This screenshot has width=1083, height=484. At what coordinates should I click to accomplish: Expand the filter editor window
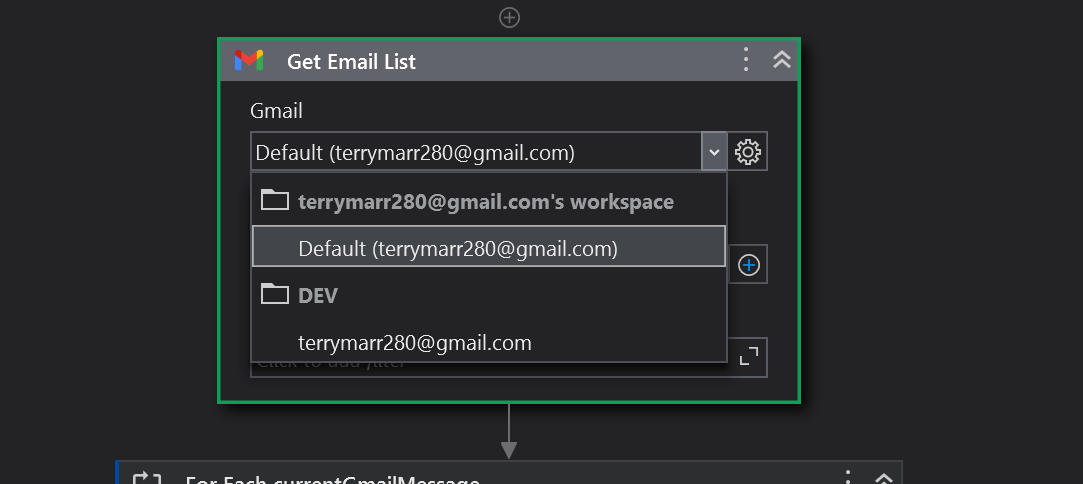[748, 356]
